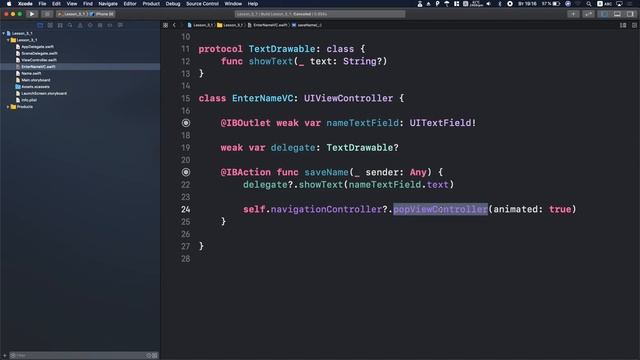This screenshot has height=360, width=640.
Task: Open the Source Control menu
Action: [x=202, y=4]
